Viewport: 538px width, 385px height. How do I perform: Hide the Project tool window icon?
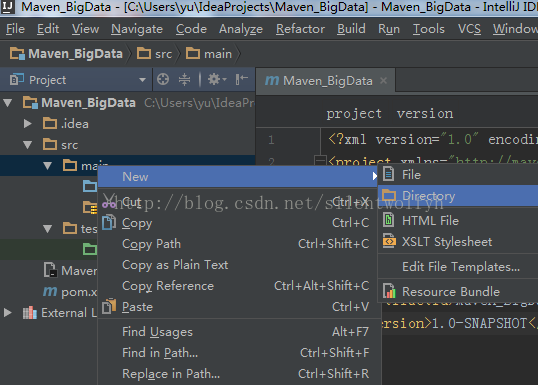[x=242, y=80]
